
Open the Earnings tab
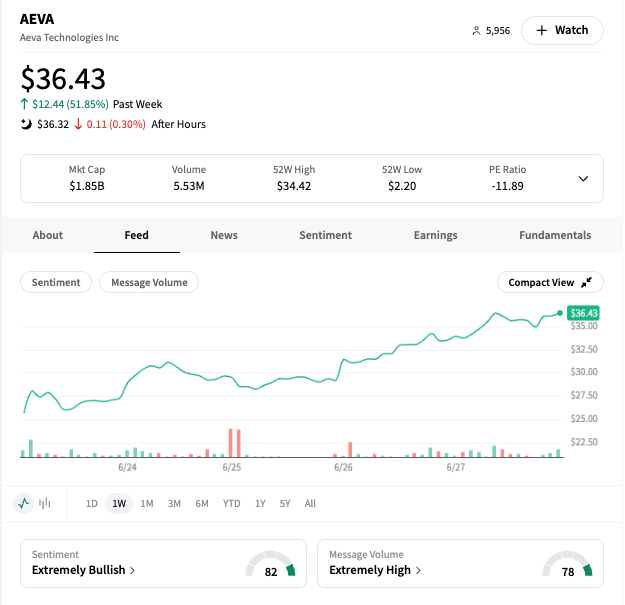click(x=435, y=235)
